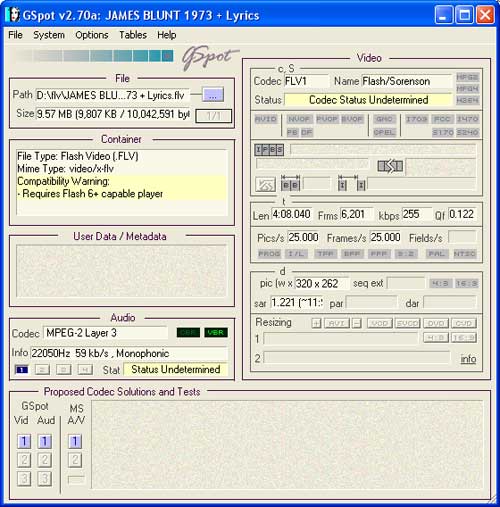500x507 pixels.
Task: Click GSpot Aud solution 3 button
Action: 45,479
